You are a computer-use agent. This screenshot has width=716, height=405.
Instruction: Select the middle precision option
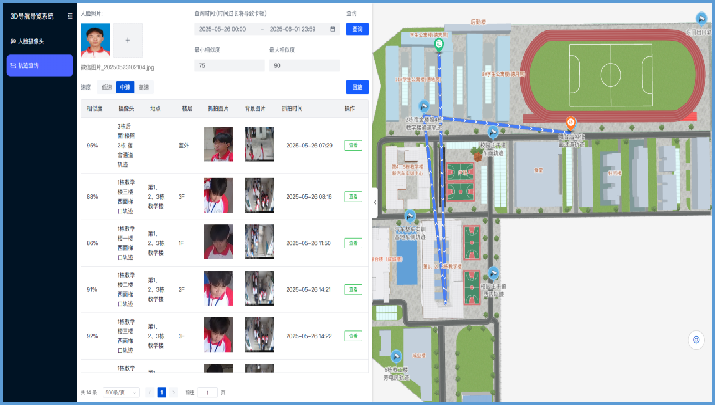[x=124, y=87]
